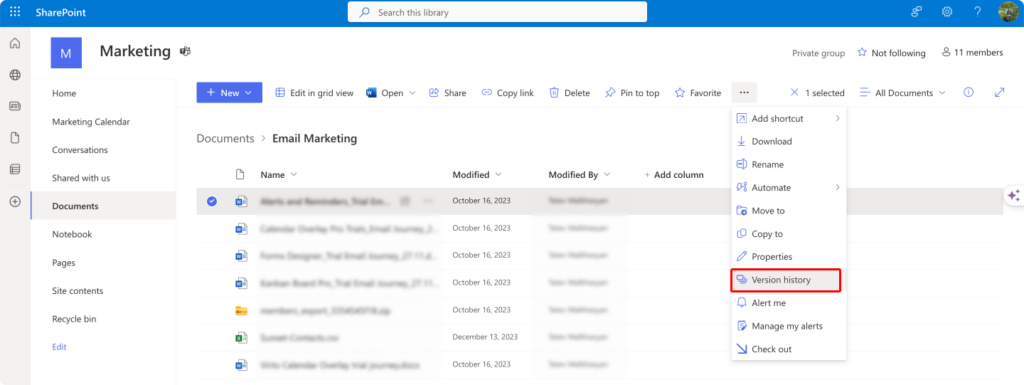Image resolution: width=1024 pixels, height=385 pixels.
Task: Select Version history in context menu
Action: 786,280
